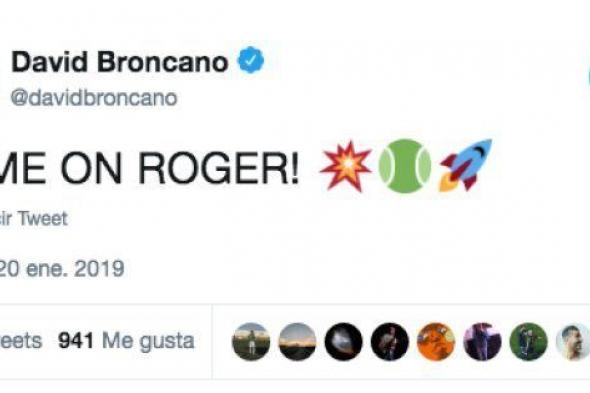Open the orange liker avatar
The height and width of the screenshot is (393, 590).
(436, 342)
